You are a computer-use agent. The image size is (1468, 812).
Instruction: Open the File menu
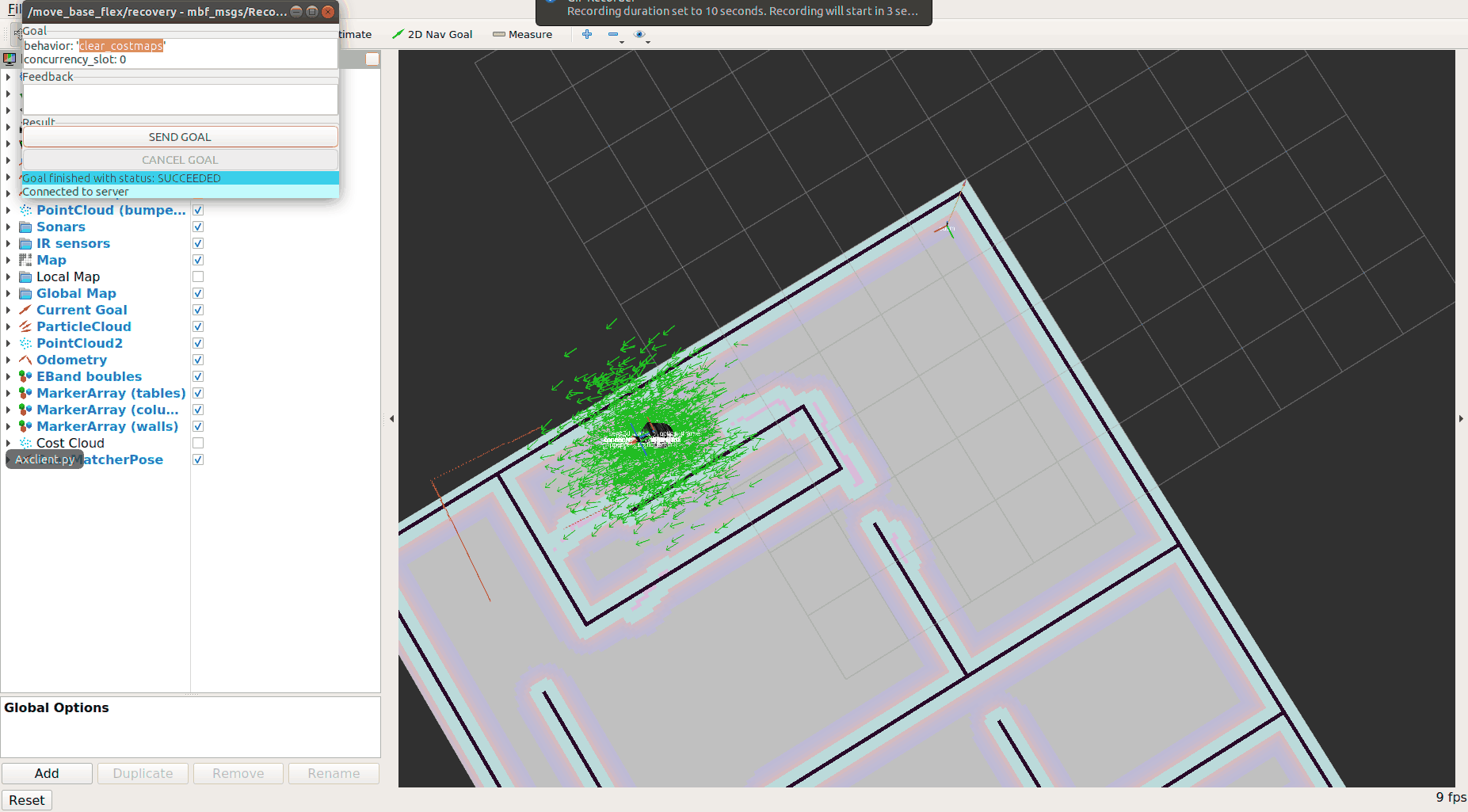tap(13, 9)
